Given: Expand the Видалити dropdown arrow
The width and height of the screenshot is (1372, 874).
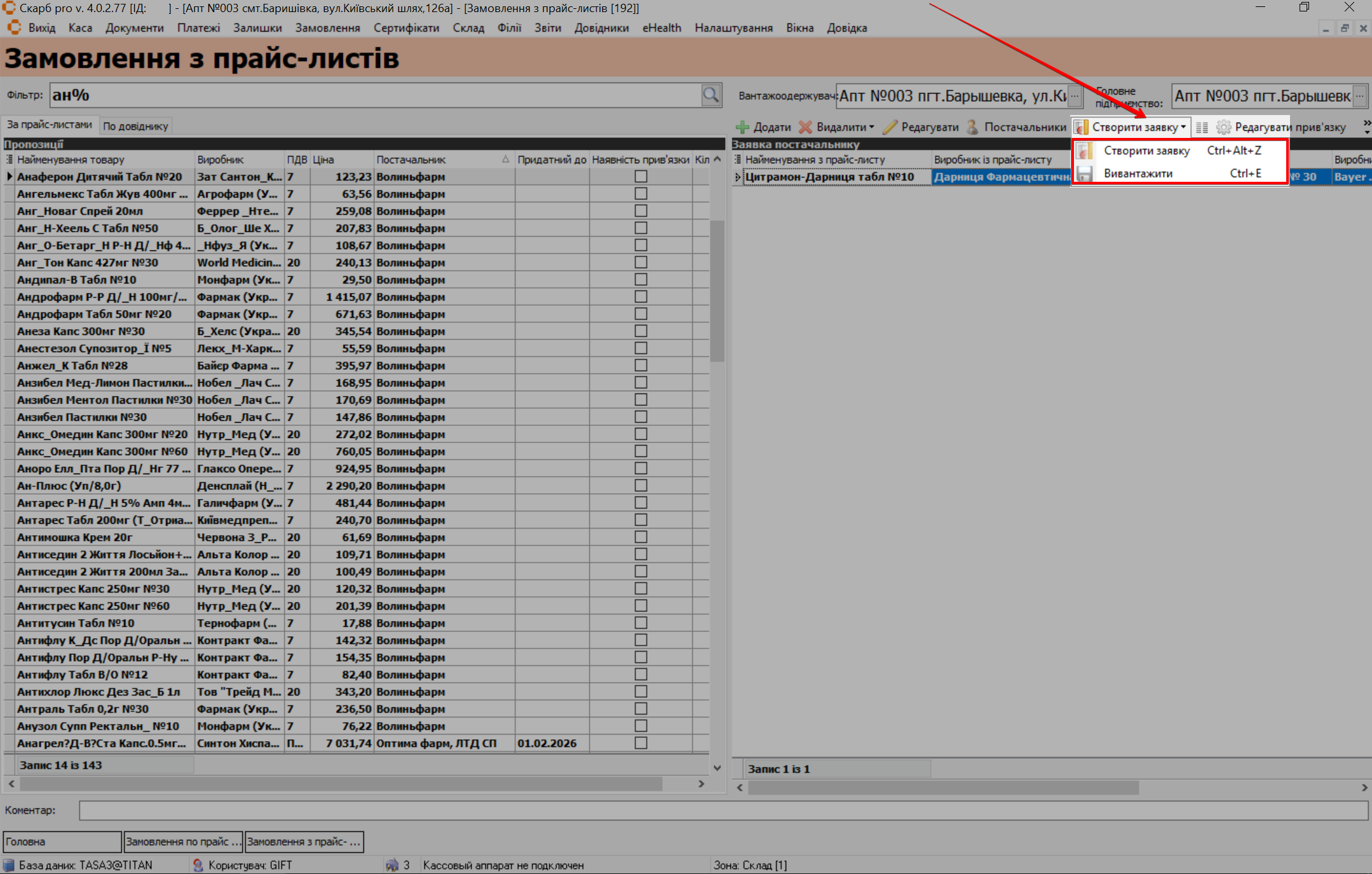Looking at the screenshot, I should (x=871, y=127).
